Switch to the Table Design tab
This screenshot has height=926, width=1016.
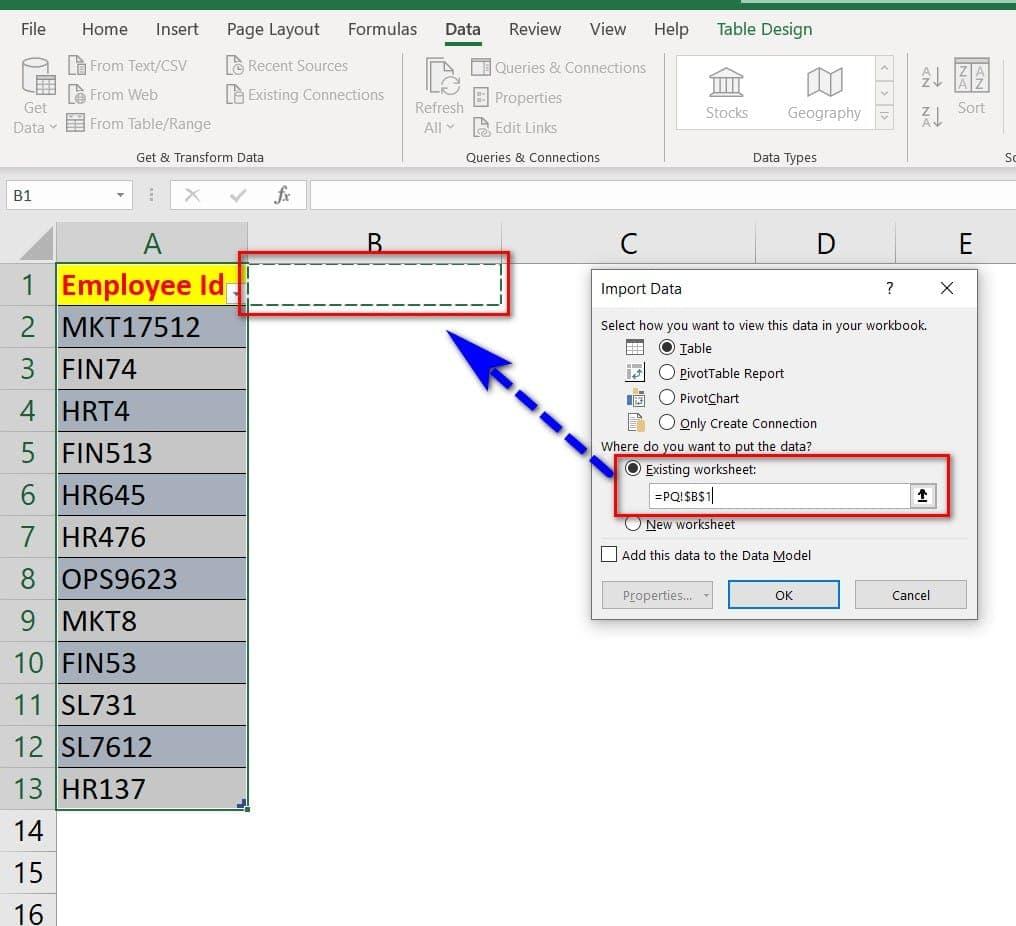(763, 29)
